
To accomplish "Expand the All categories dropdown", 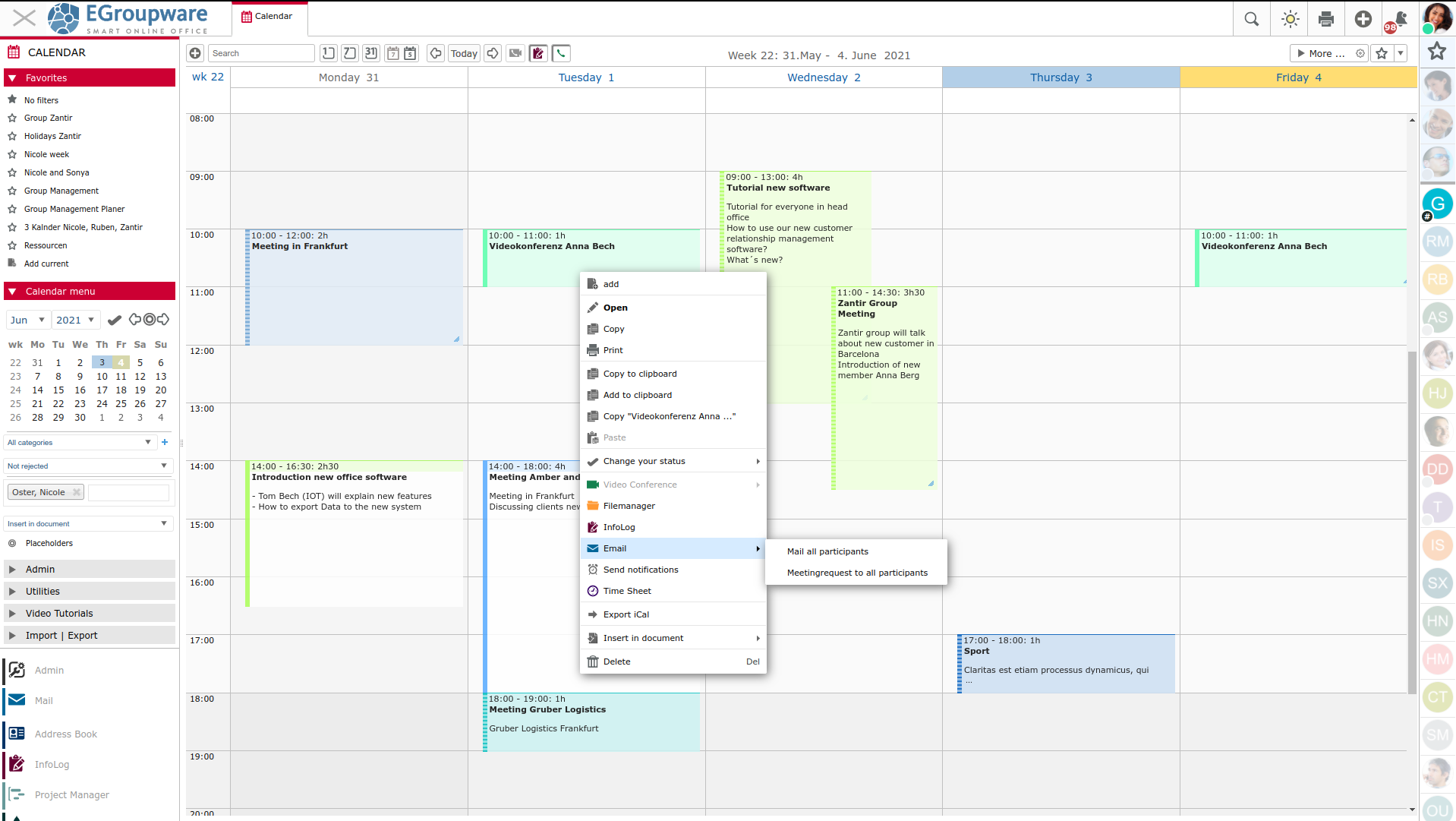I will tap(80, 442).
